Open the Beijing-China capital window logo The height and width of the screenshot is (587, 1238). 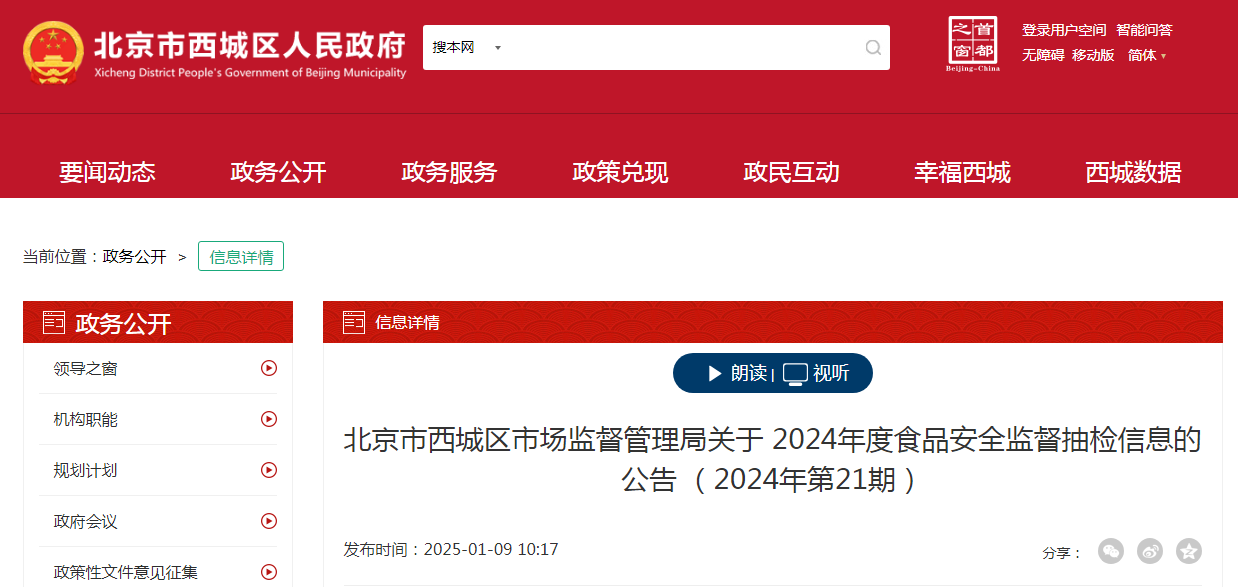973,44
